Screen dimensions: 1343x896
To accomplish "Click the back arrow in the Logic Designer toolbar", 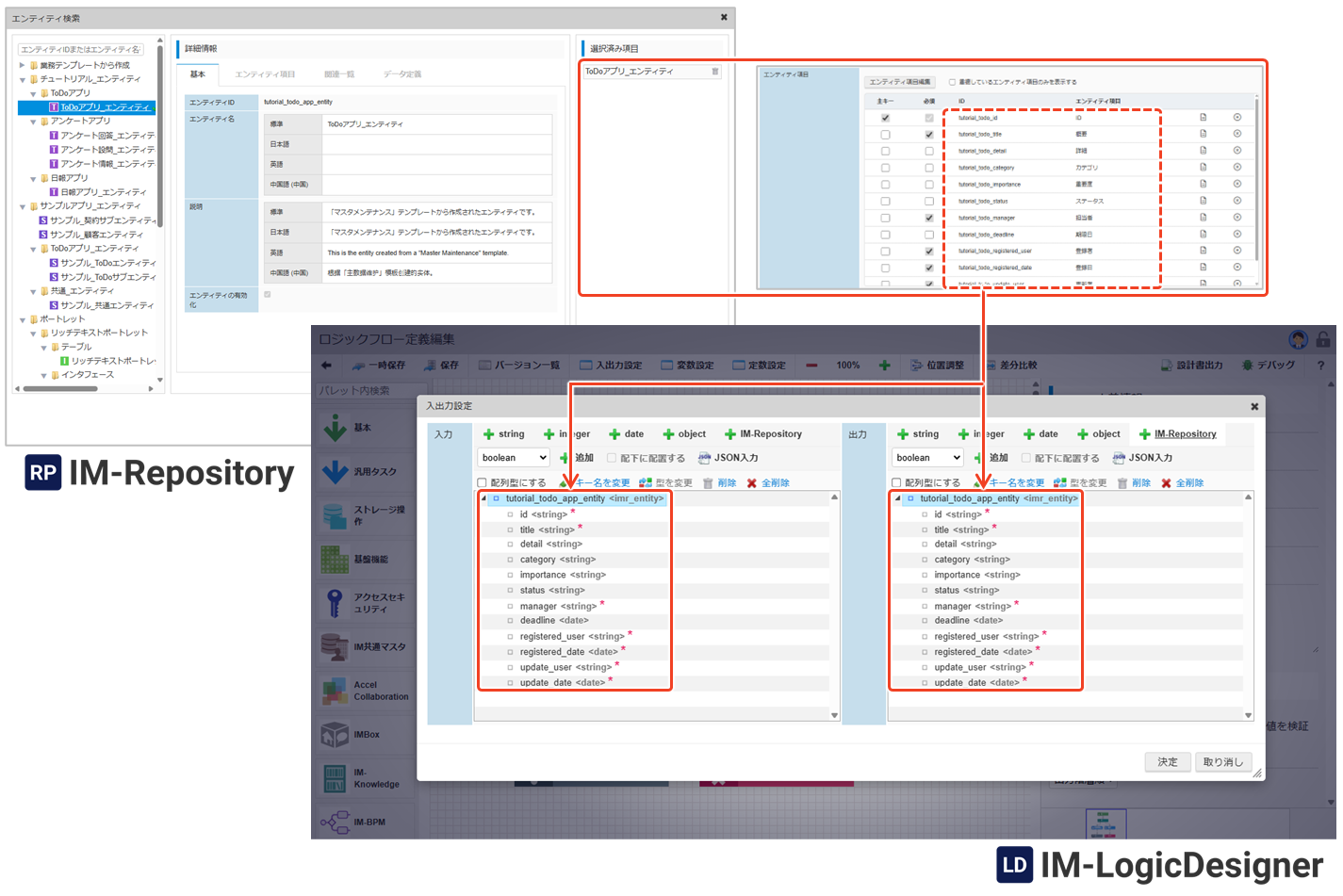I will [x=326, y=366].
